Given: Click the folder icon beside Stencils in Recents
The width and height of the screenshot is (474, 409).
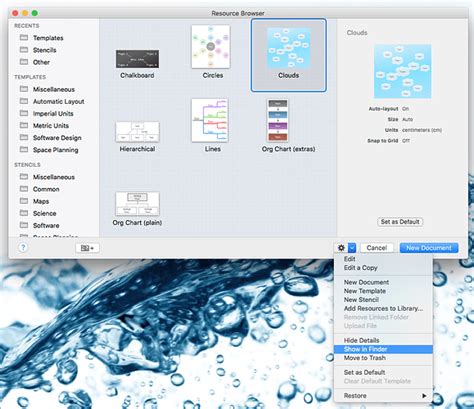Looking at the screenshot, I should coord(24,49).
